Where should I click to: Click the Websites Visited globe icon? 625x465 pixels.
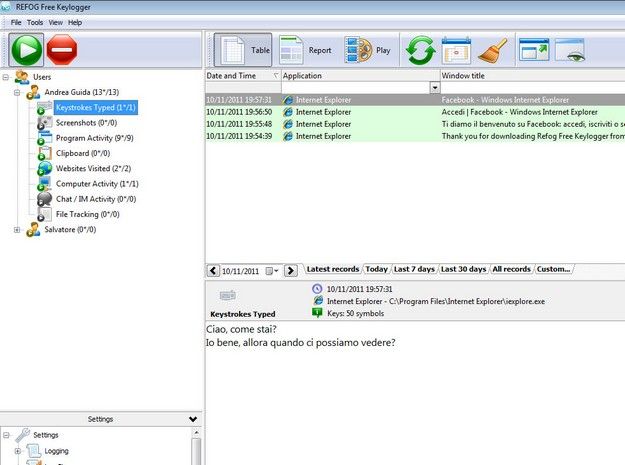pos(45,169)
